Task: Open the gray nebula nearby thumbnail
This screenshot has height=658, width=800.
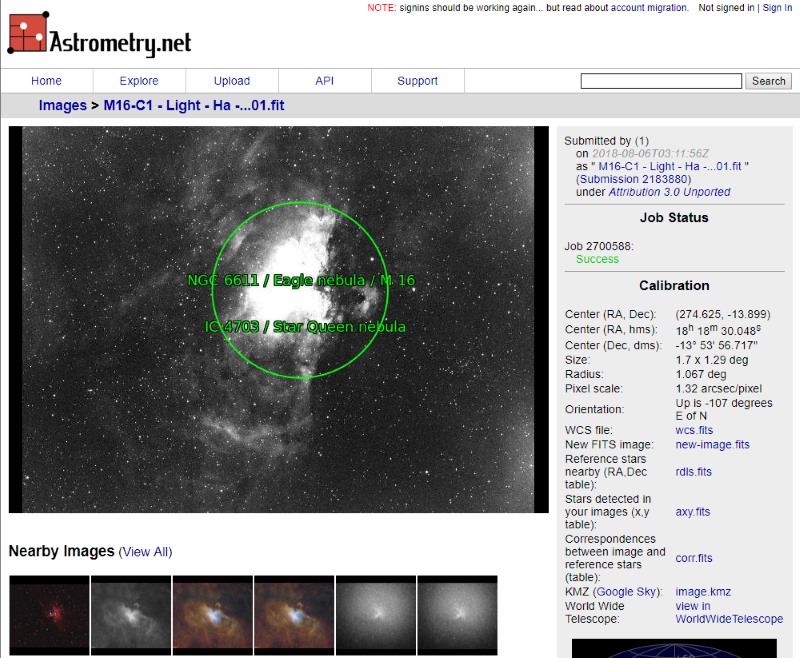Action: coord(131,616)
